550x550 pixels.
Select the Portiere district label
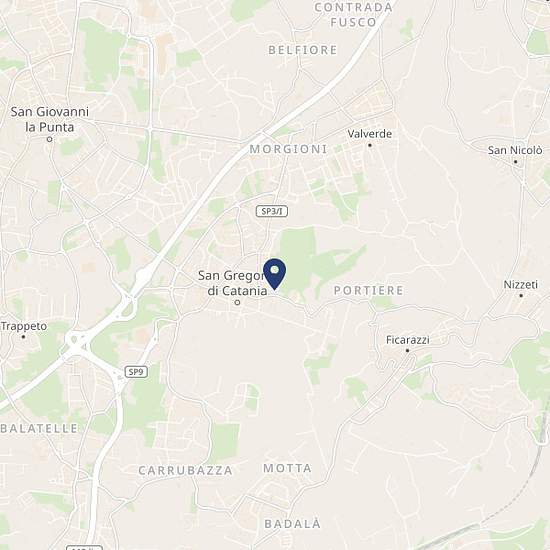pyautogui.click(x=368, y=290)
